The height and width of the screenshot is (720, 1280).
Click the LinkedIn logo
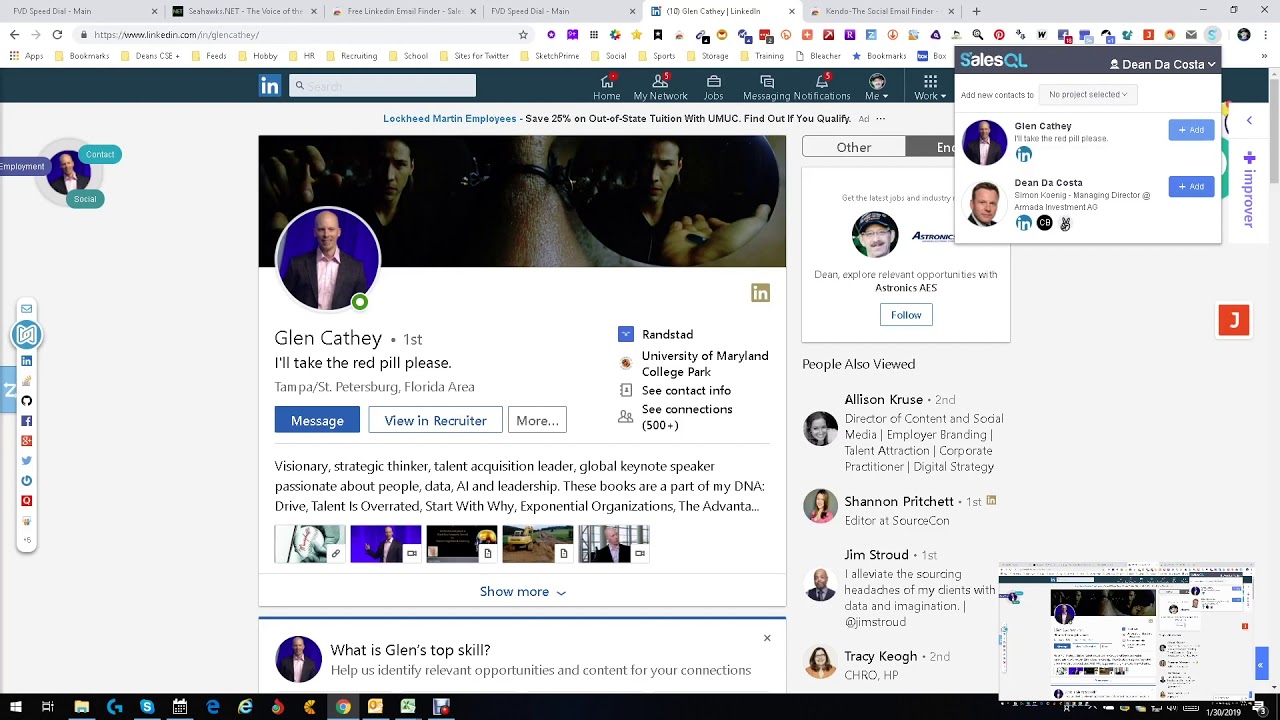[270, 86]
